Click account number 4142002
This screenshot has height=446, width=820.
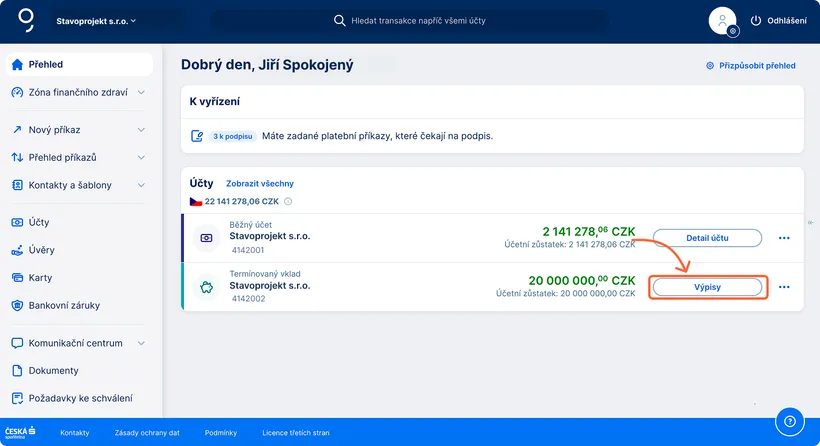click(248, 299)
